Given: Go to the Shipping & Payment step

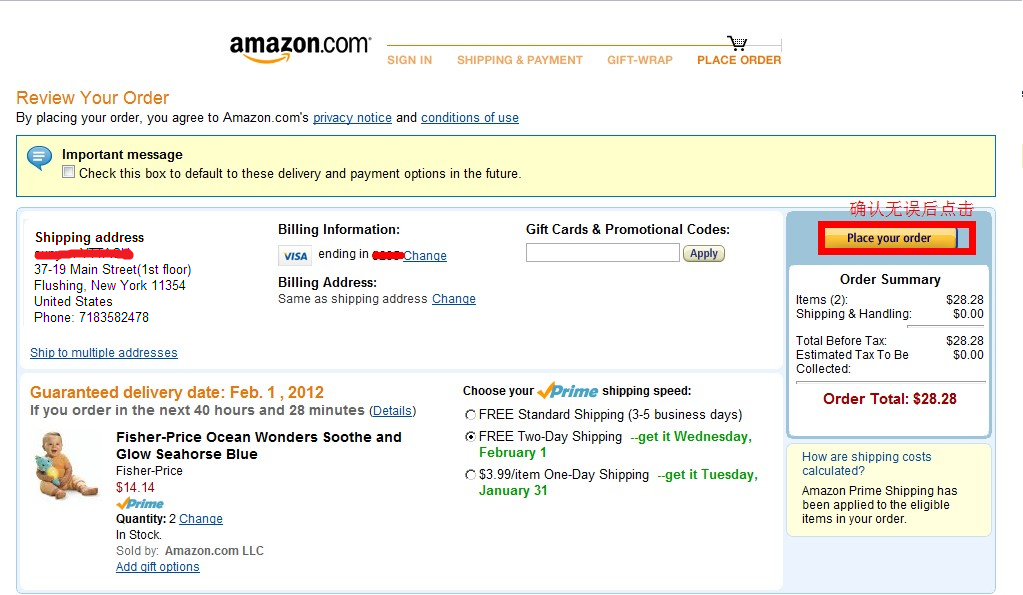Looking at the screenshot, I should point(519,60).
